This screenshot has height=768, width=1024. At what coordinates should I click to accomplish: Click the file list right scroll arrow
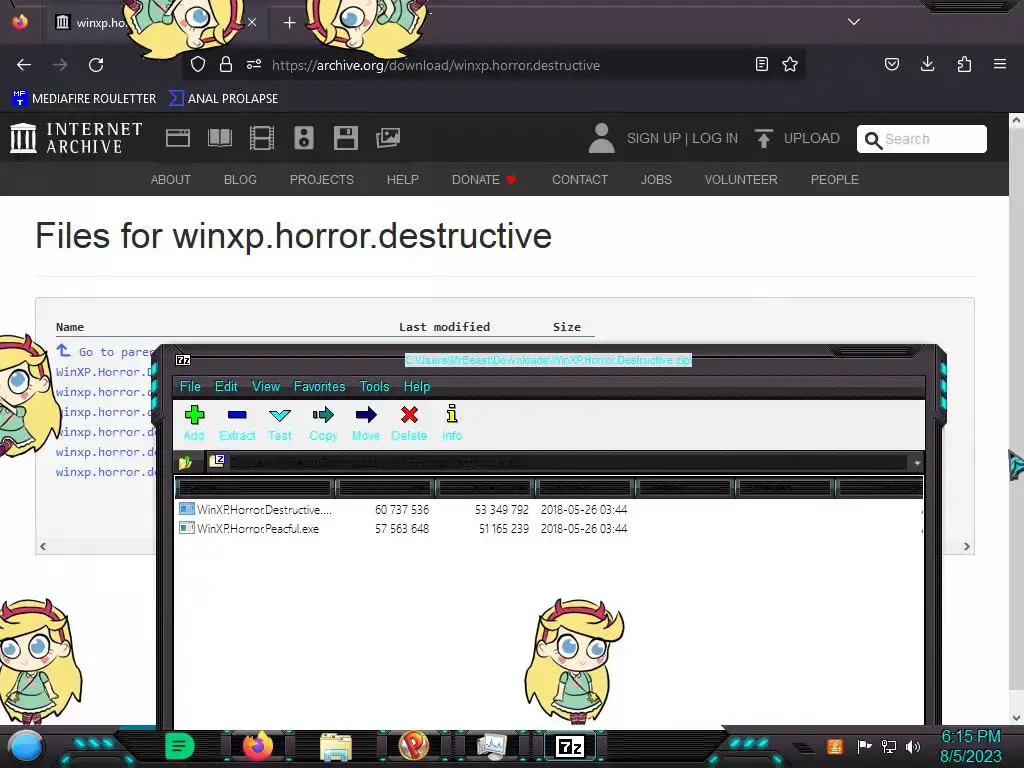967,547
